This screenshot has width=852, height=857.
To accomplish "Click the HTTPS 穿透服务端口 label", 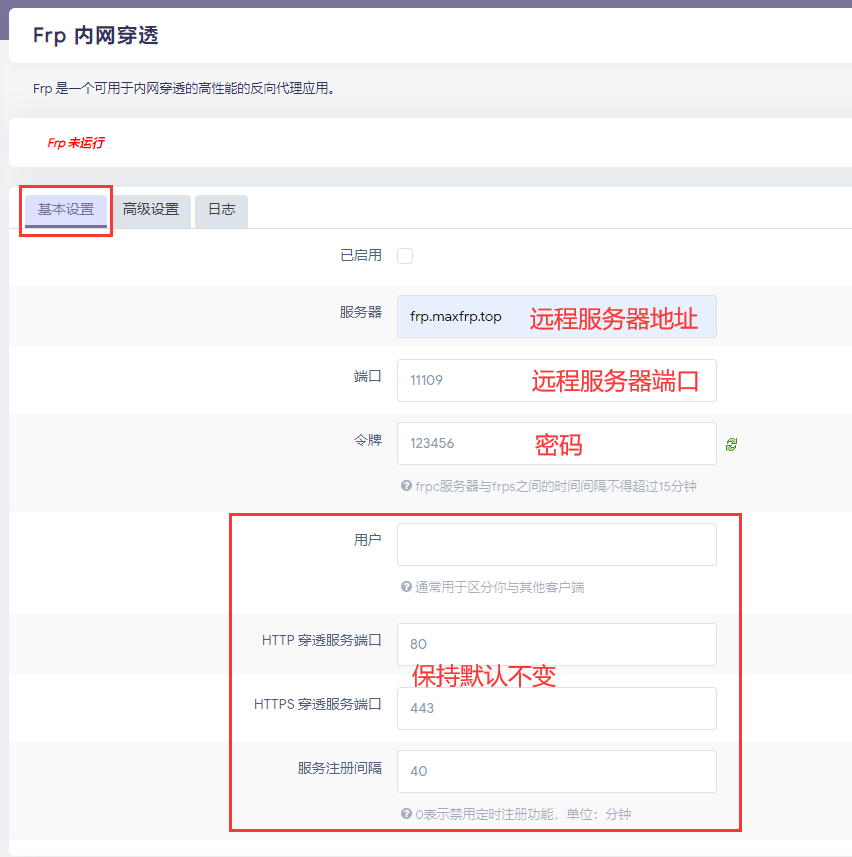I will click(318, 704).
